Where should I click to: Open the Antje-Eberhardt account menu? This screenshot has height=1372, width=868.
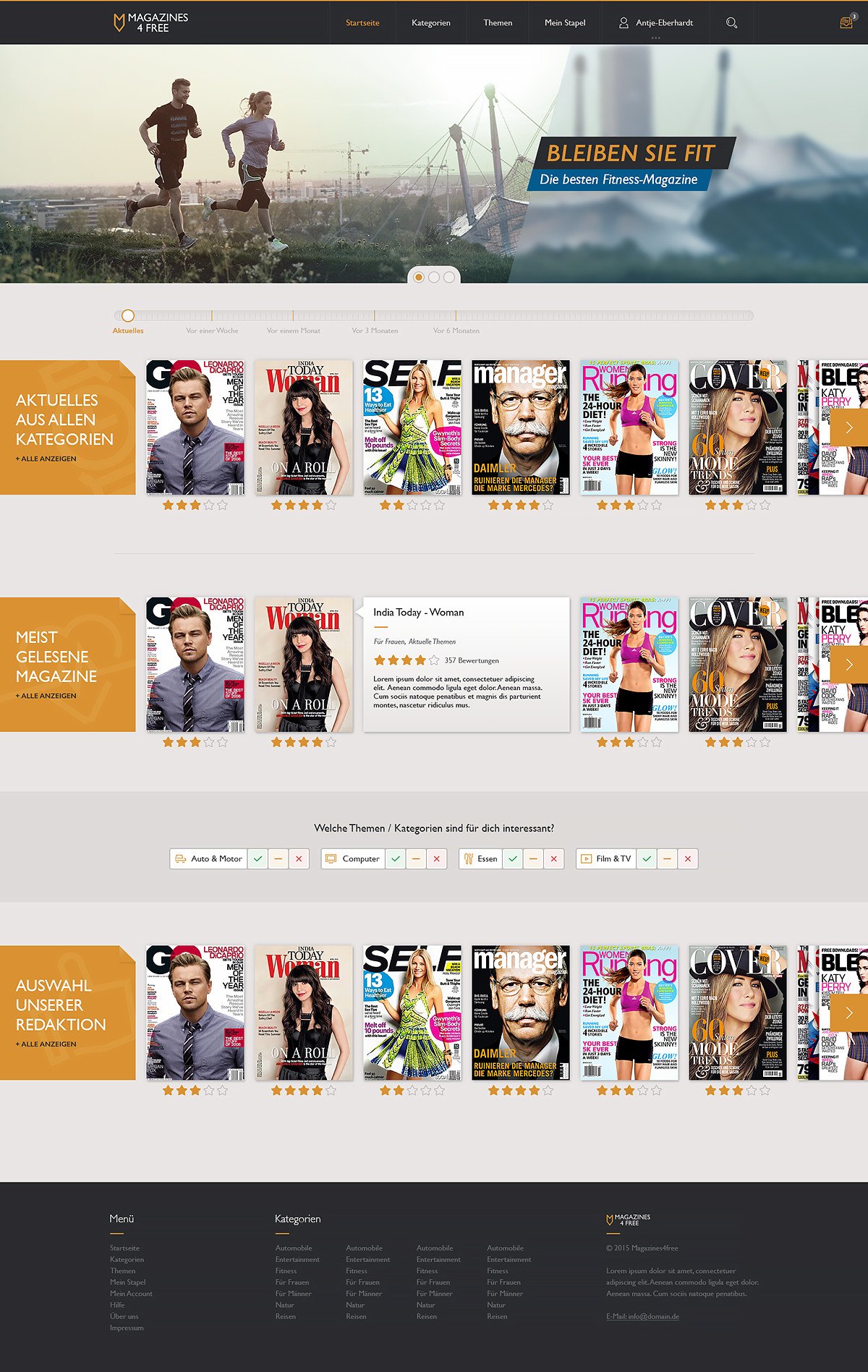pos(655,22)
